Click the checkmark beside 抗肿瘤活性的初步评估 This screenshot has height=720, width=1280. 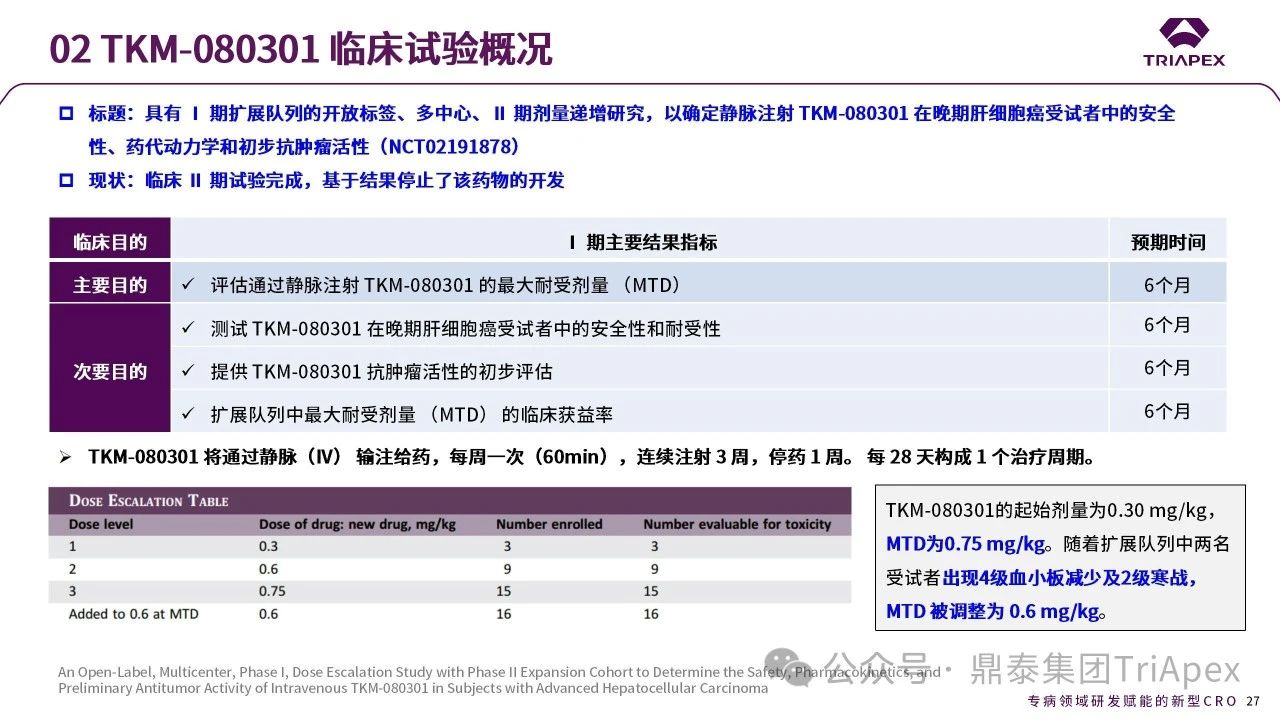tap(187, 371)
